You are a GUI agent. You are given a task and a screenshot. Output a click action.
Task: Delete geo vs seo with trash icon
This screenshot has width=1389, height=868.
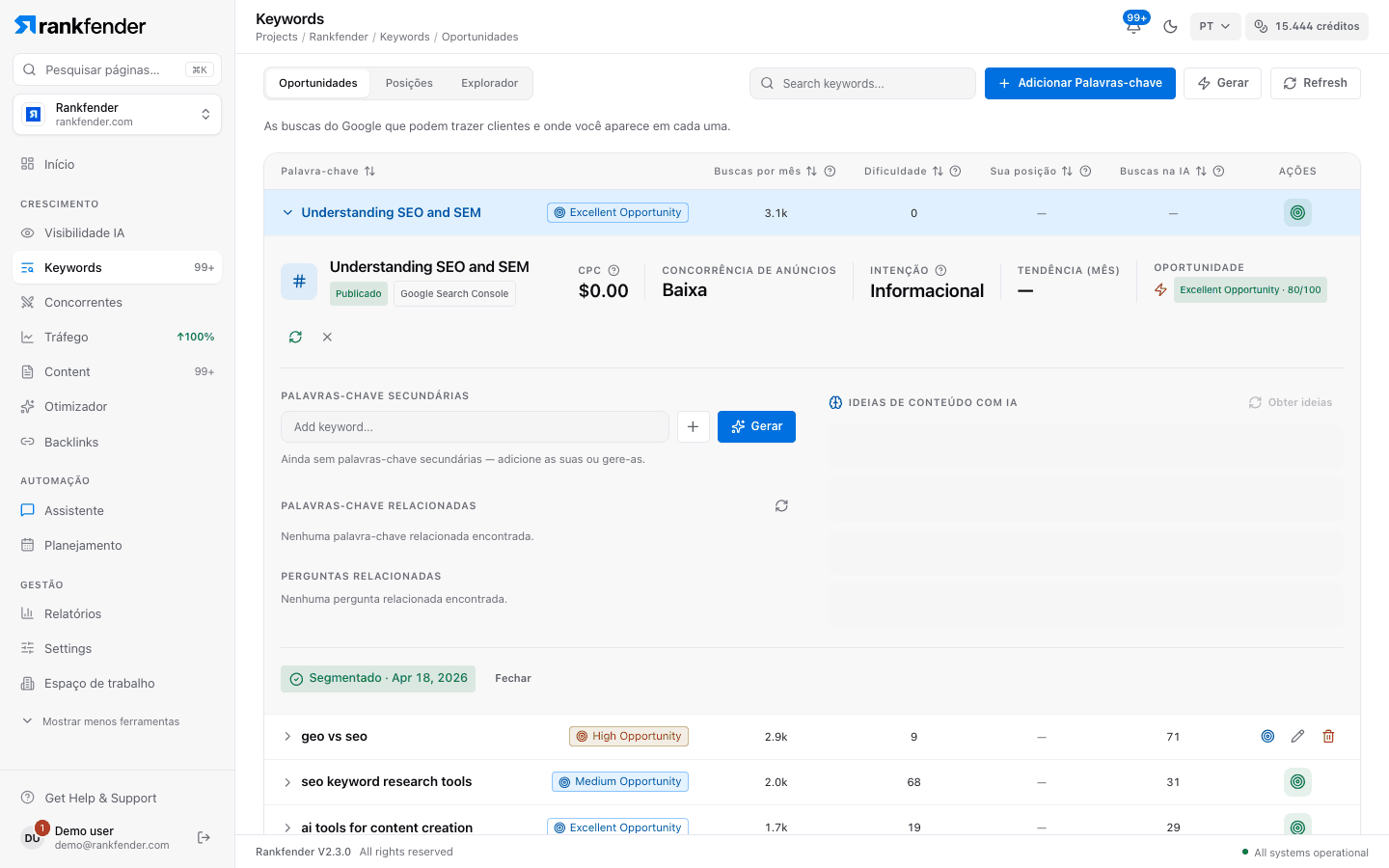pos(1328,736)
